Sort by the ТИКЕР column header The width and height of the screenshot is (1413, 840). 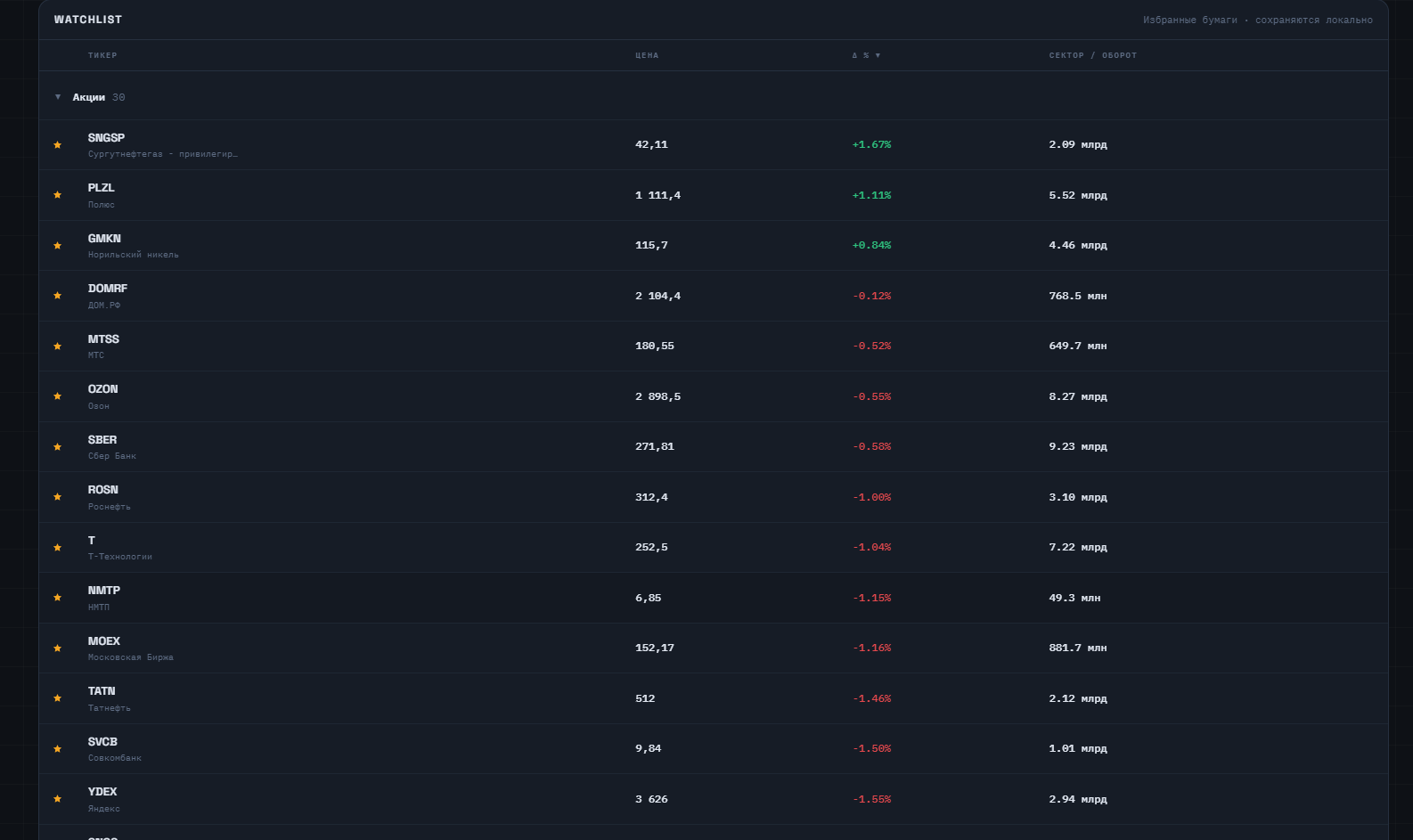point(102,55)
